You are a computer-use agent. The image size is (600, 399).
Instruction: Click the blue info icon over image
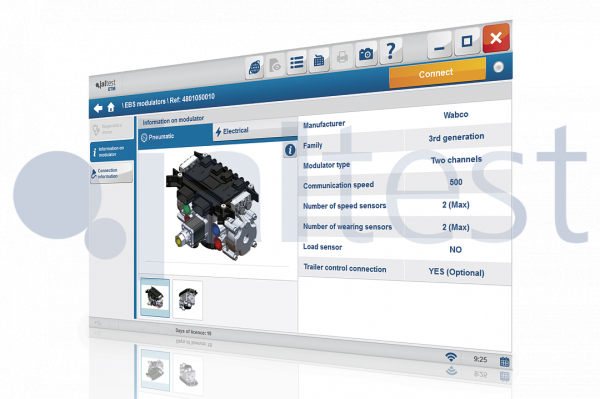290,150
